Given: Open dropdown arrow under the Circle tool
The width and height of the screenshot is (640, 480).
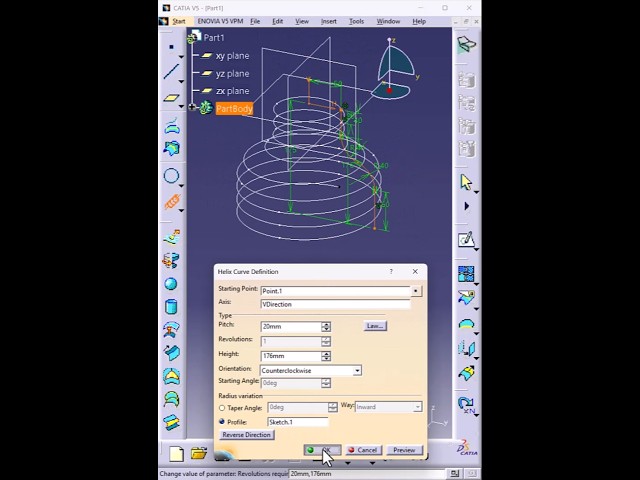Looking at the screenshot, I should (181, 186).
